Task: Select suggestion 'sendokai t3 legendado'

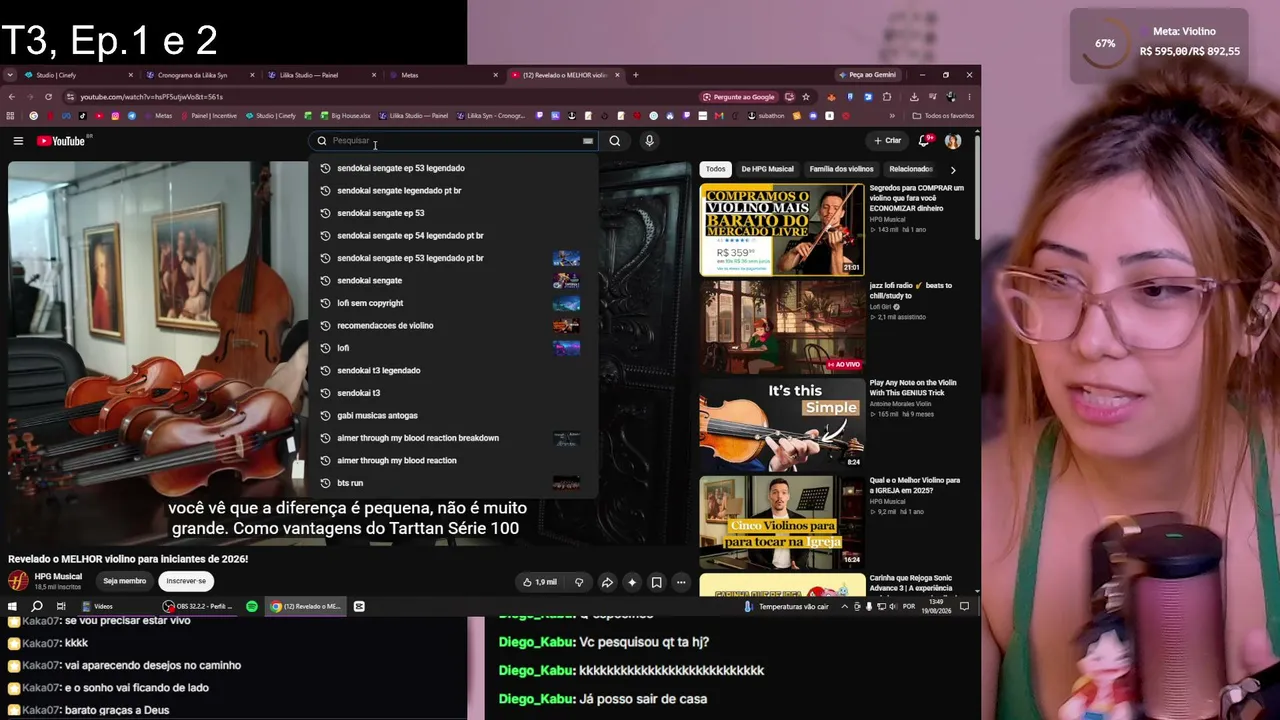Action: tap(453, 371)
